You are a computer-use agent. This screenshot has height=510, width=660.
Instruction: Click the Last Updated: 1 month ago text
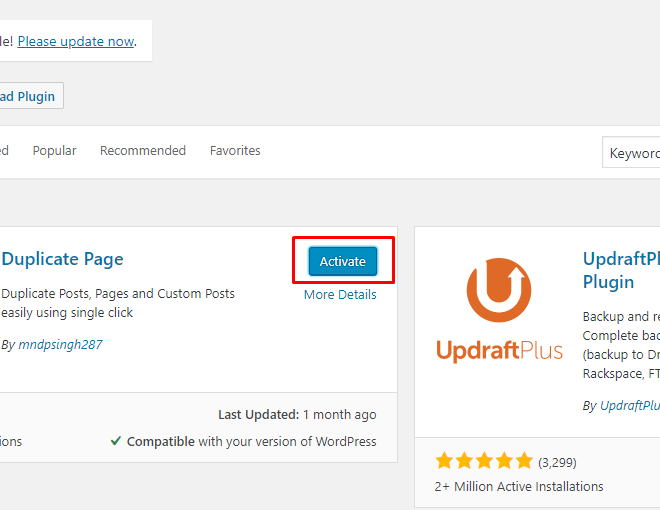pyautogui.click(x=297, y=415)
